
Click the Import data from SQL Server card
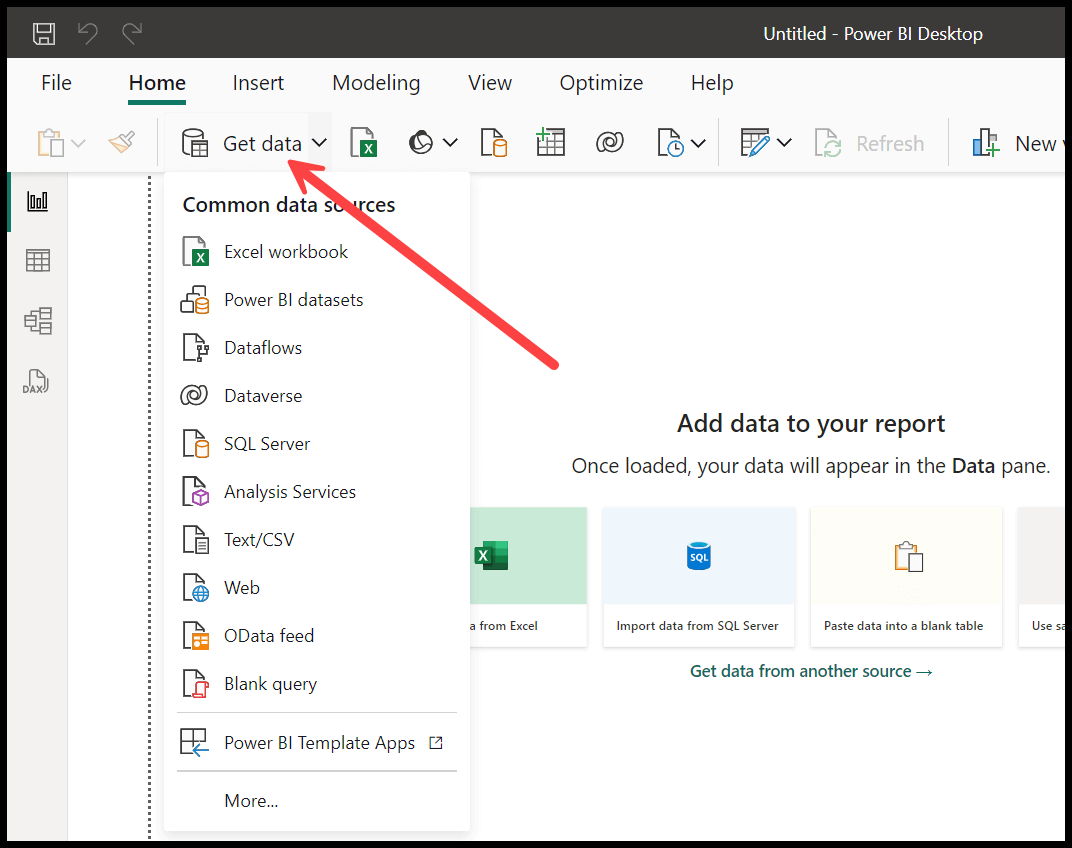698,577
